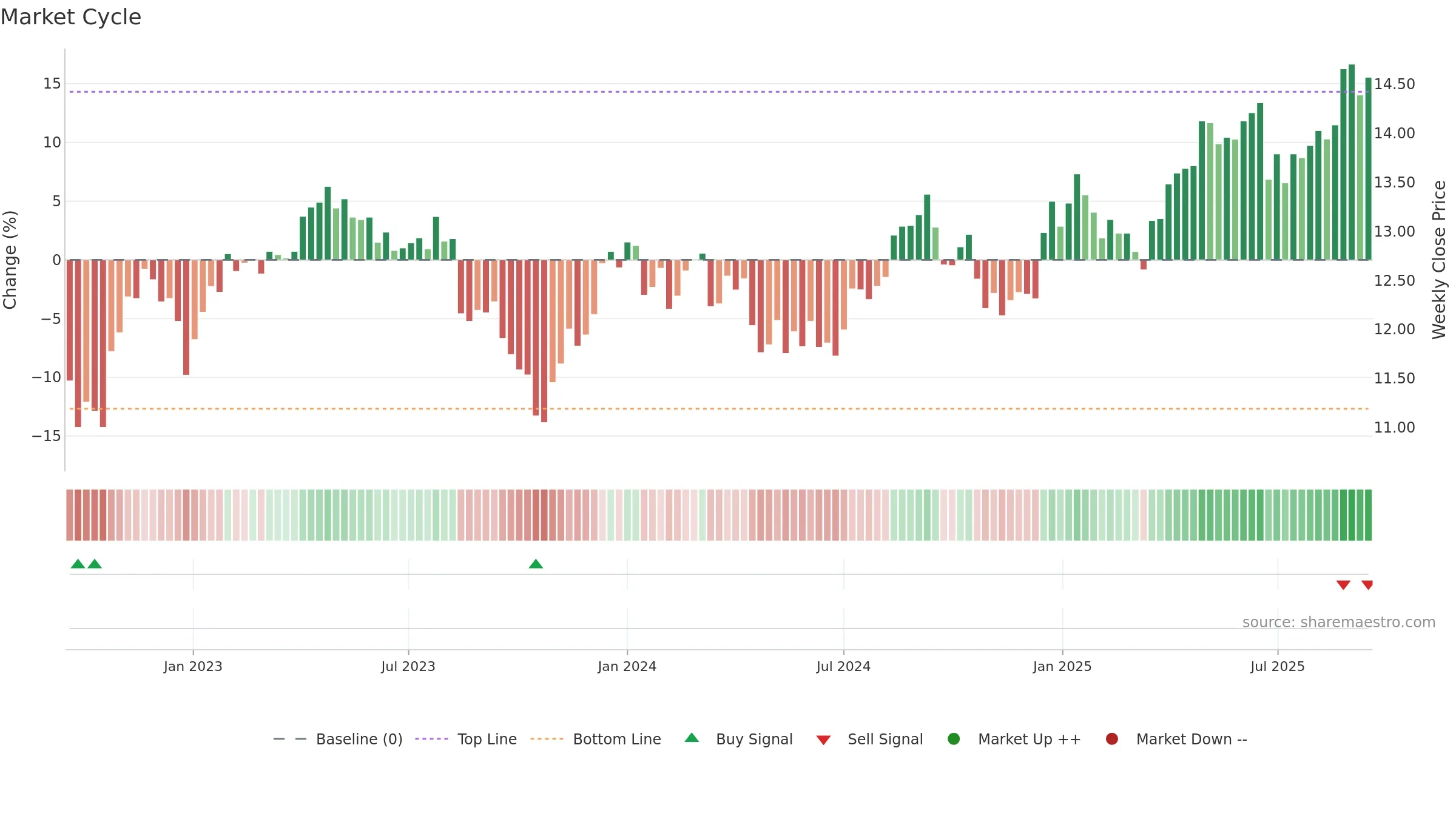This screenshot has height=819, width=1456.
Task: Click the tallest green bar near the right edge
Action: tap(1352, 162)
